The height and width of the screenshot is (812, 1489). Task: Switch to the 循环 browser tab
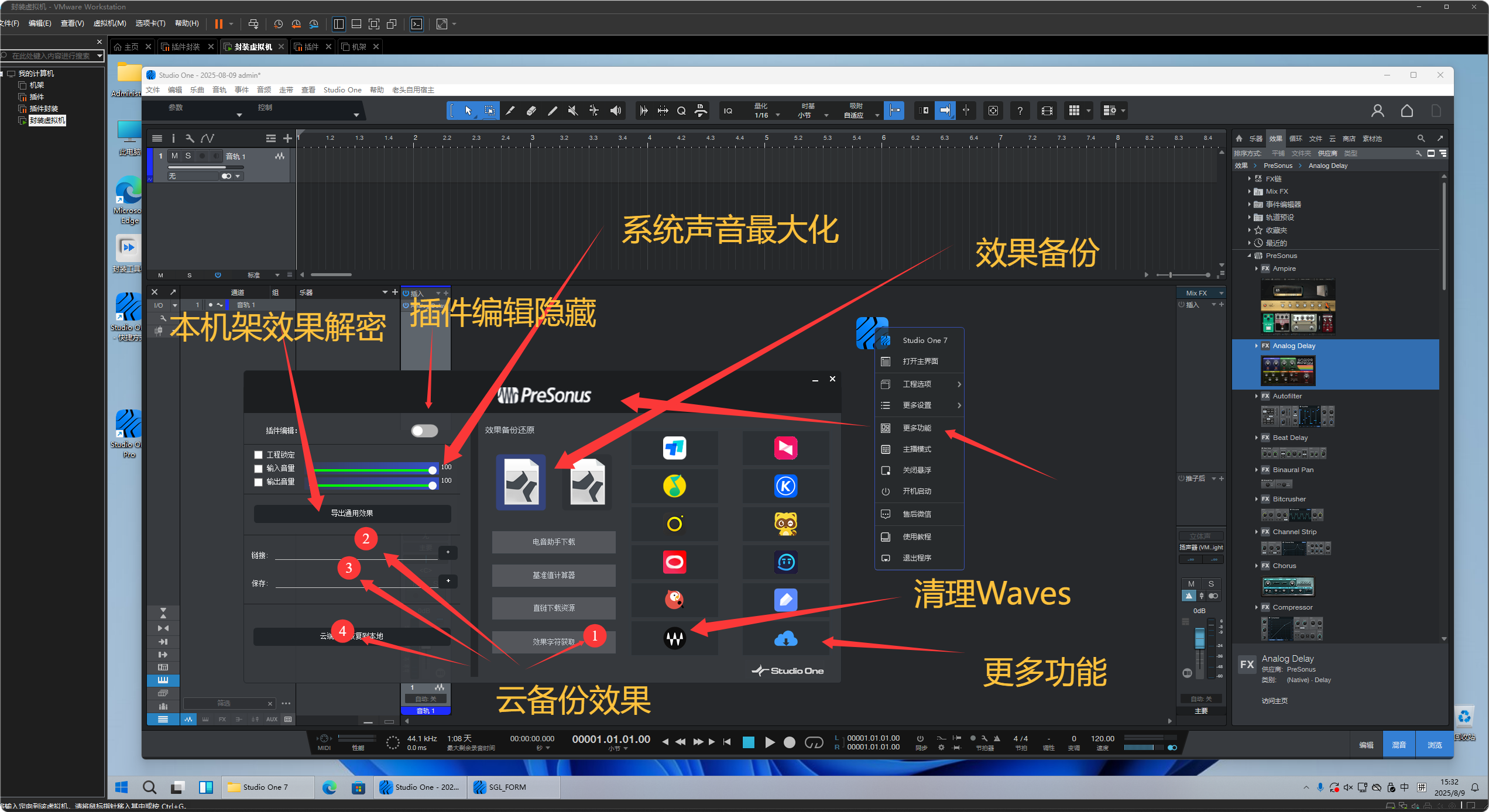[1296, 139]
